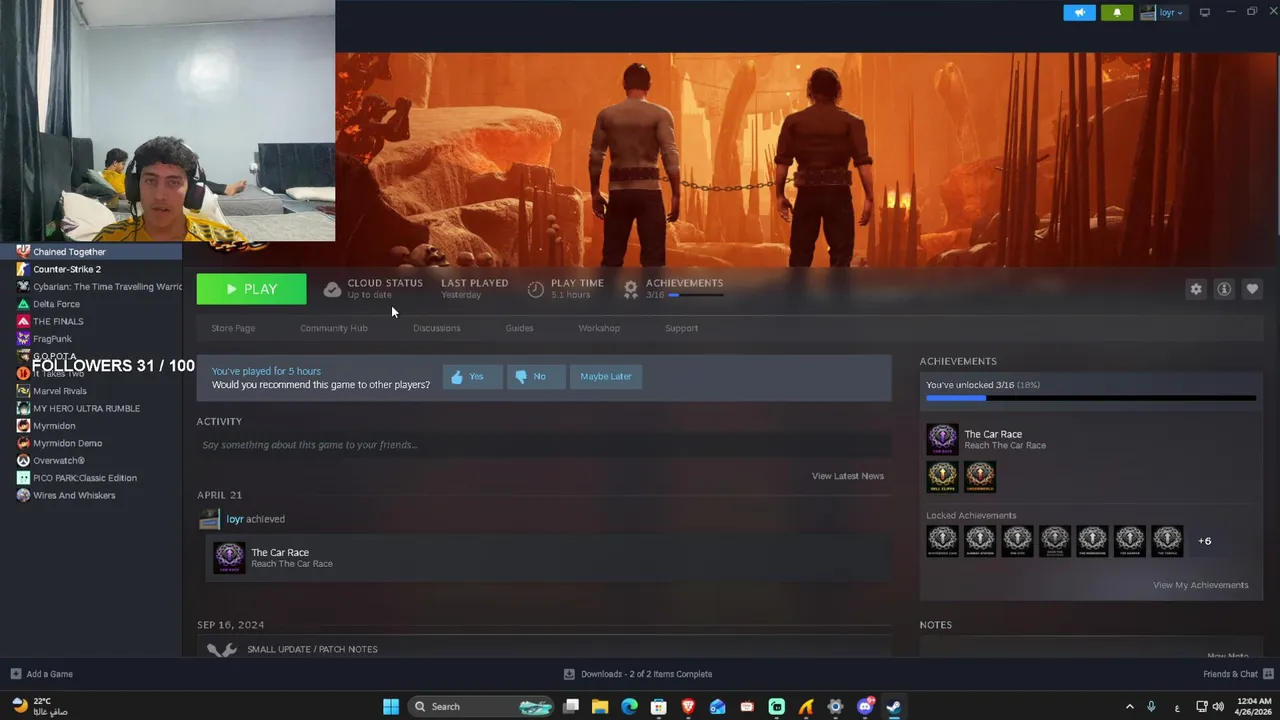Open The Car Race achievement badge in sidebar panel

[x=942, y=439]
